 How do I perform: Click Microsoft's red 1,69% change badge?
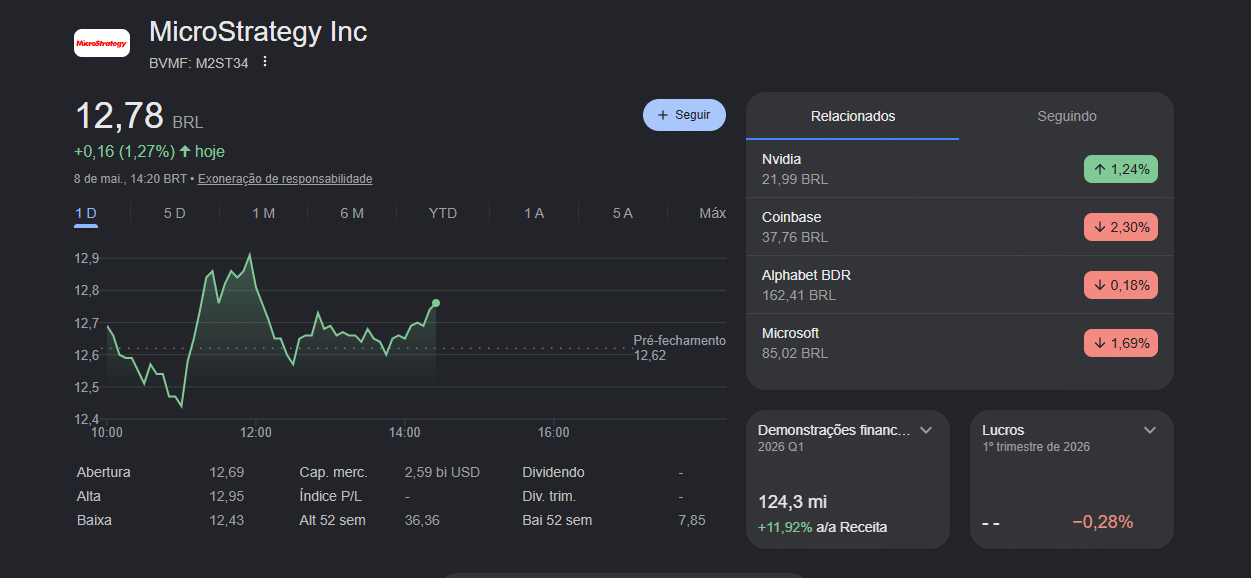coord(1121,343)
